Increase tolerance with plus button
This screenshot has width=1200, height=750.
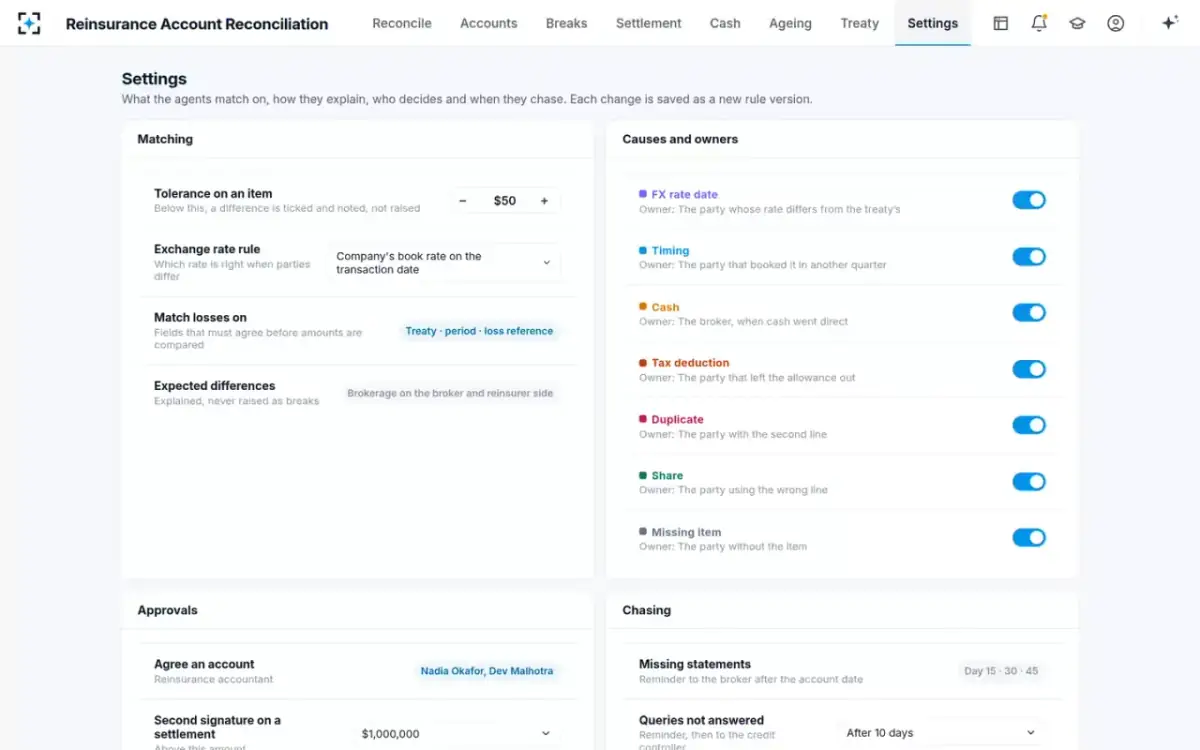tap(544, 201)
